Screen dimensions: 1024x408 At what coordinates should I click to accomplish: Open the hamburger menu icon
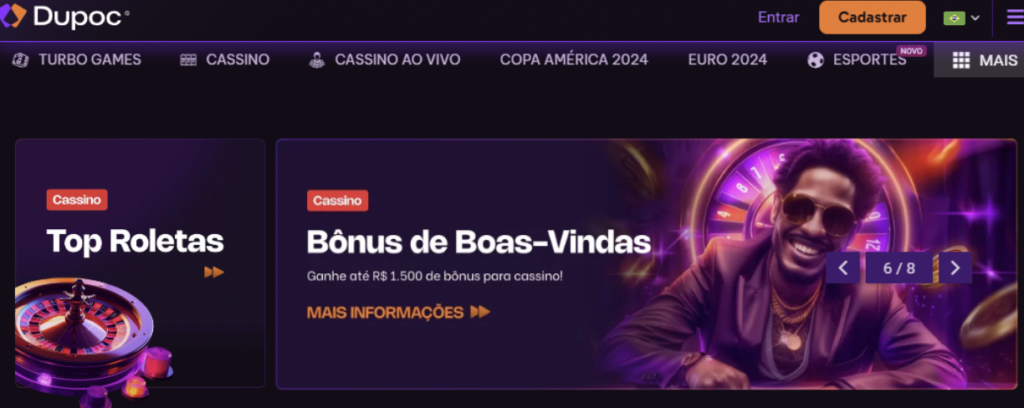point(1015,18)
